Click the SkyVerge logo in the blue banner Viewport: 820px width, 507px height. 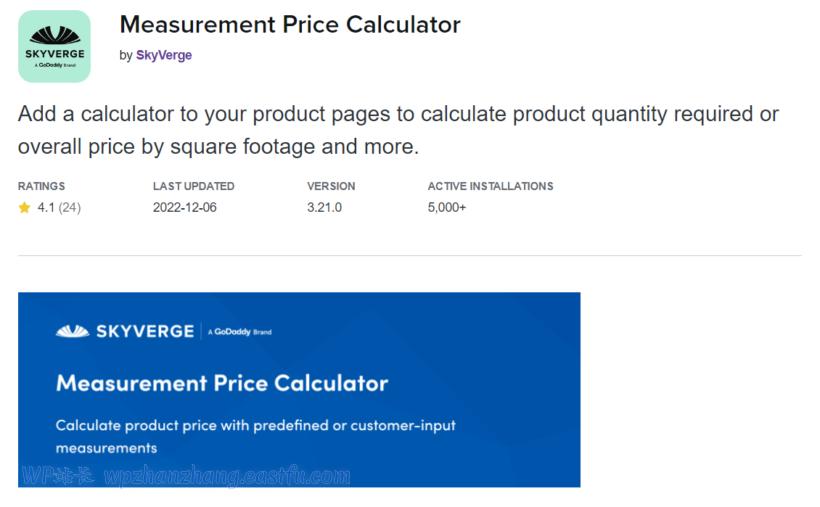[125, 331]
